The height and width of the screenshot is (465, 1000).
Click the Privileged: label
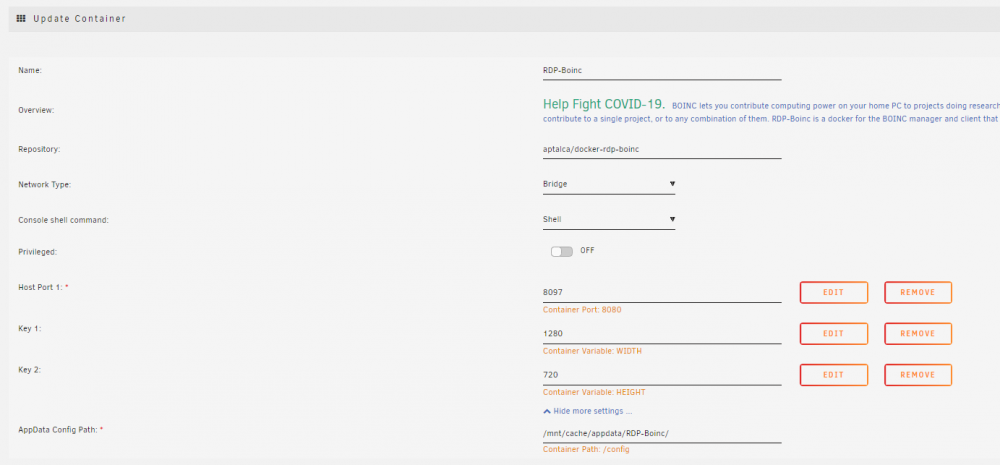pyautogui.click(x=38, y=252)
